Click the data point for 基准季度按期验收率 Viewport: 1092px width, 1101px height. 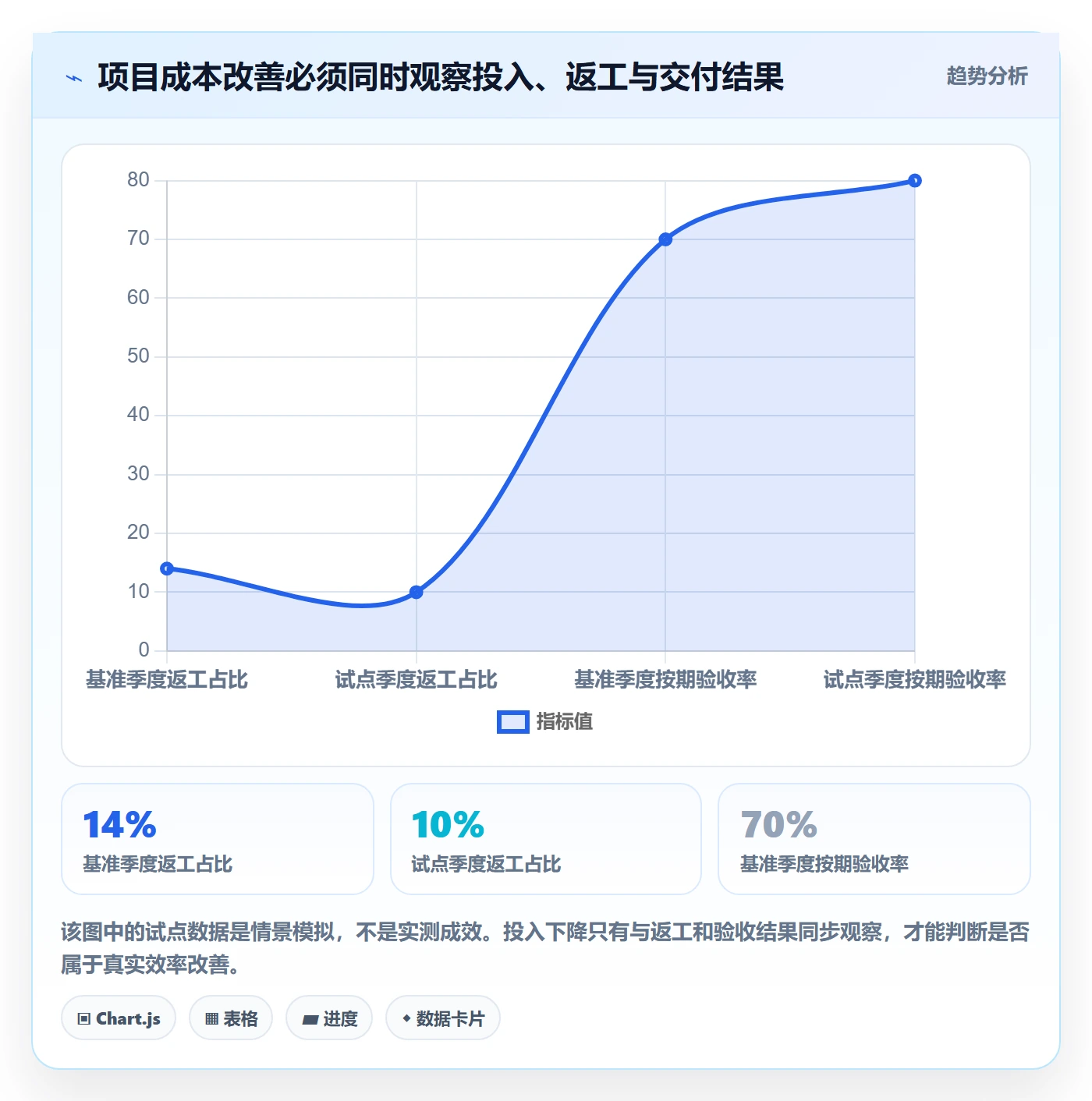coord(665,239)
